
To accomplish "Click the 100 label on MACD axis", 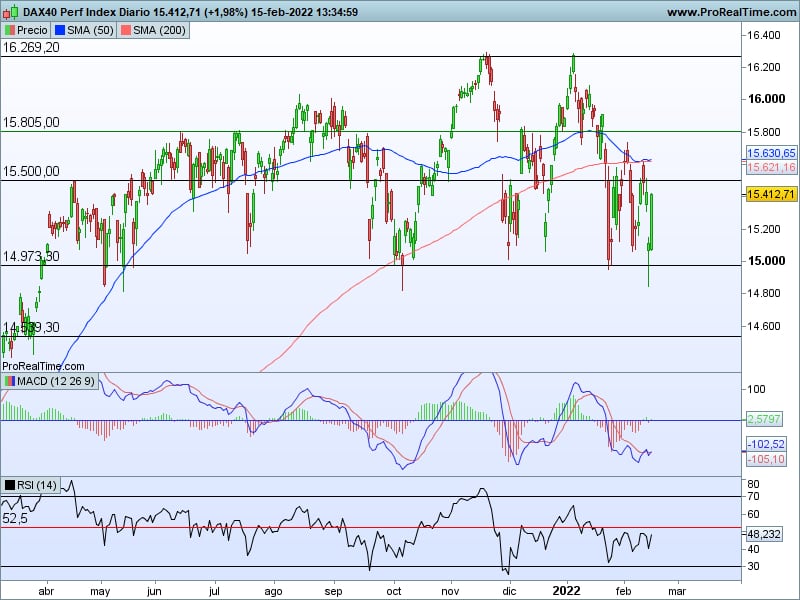I will pos(757,389).
